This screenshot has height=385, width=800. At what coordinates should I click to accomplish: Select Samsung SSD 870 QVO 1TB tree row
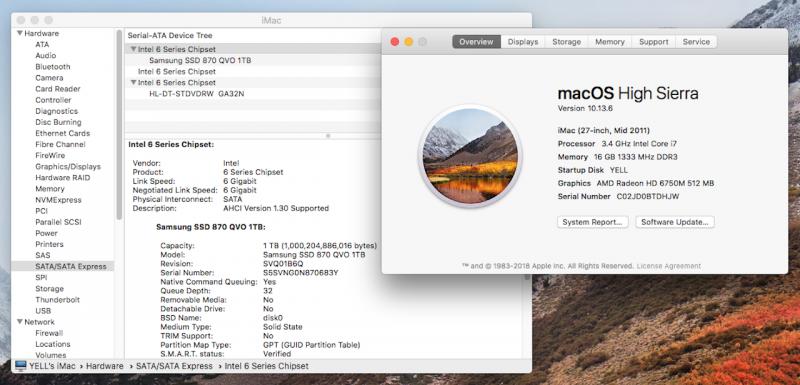[200, 60]
